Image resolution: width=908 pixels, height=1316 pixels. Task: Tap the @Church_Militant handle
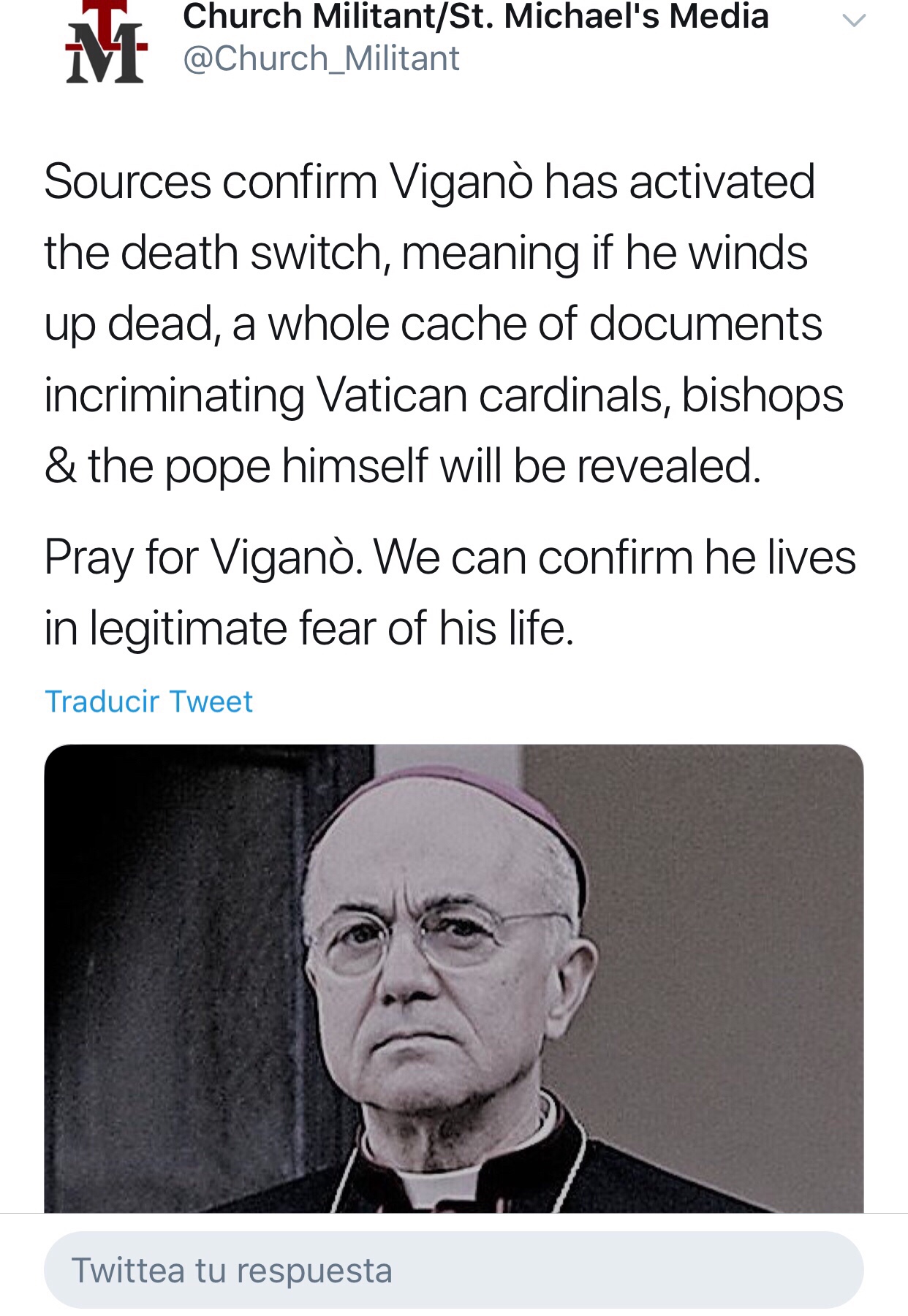[x=321, y=58]
